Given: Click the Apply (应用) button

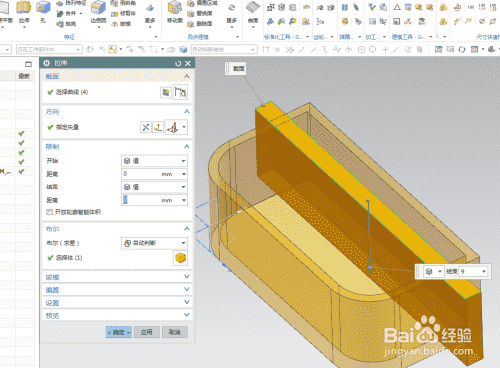Looking at the screenshot, I should pos(147,332).
